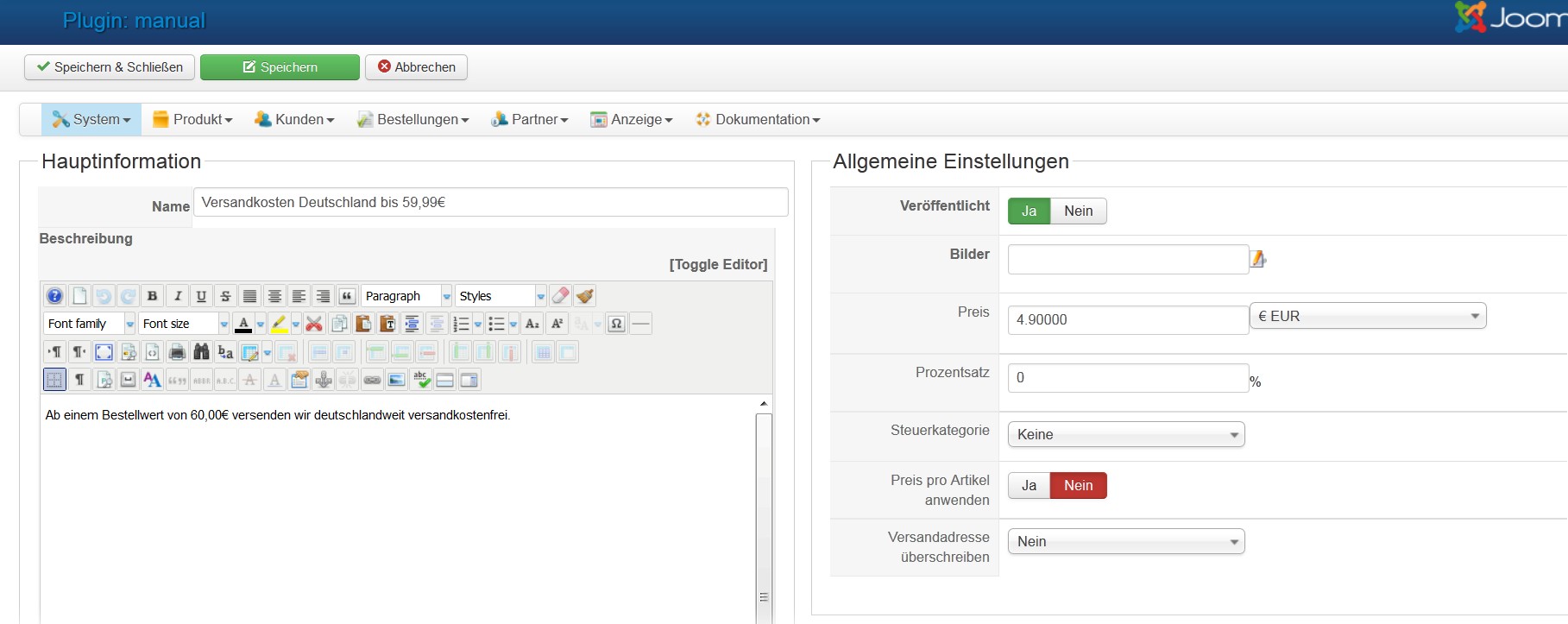Insert a blockquote in the editor
Image resolution: width=1568 pixels, height=624 pixels.
pyautogui.click(x=347, y=296)
